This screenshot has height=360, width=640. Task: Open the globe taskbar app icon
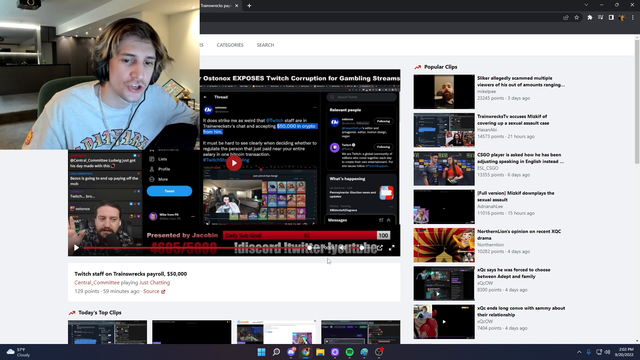pos(364,352)
